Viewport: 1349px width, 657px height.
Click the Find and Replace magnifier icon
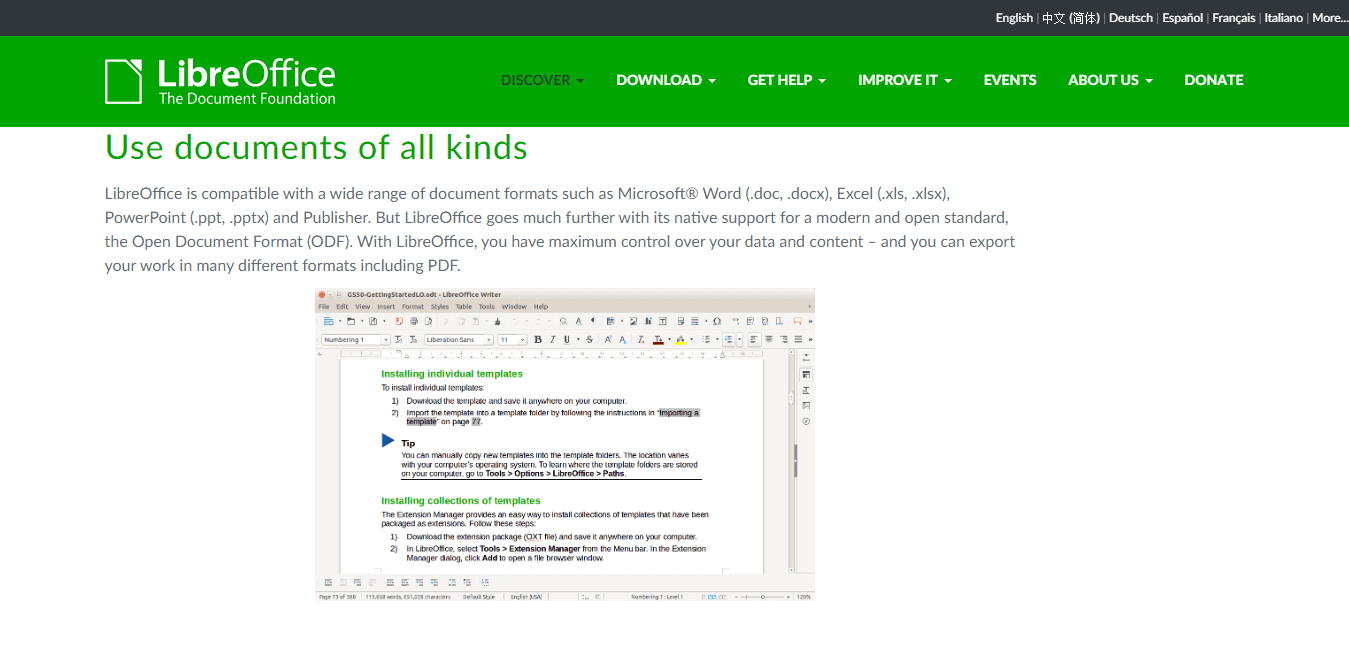pyautogui.click(x=563, y=321)
